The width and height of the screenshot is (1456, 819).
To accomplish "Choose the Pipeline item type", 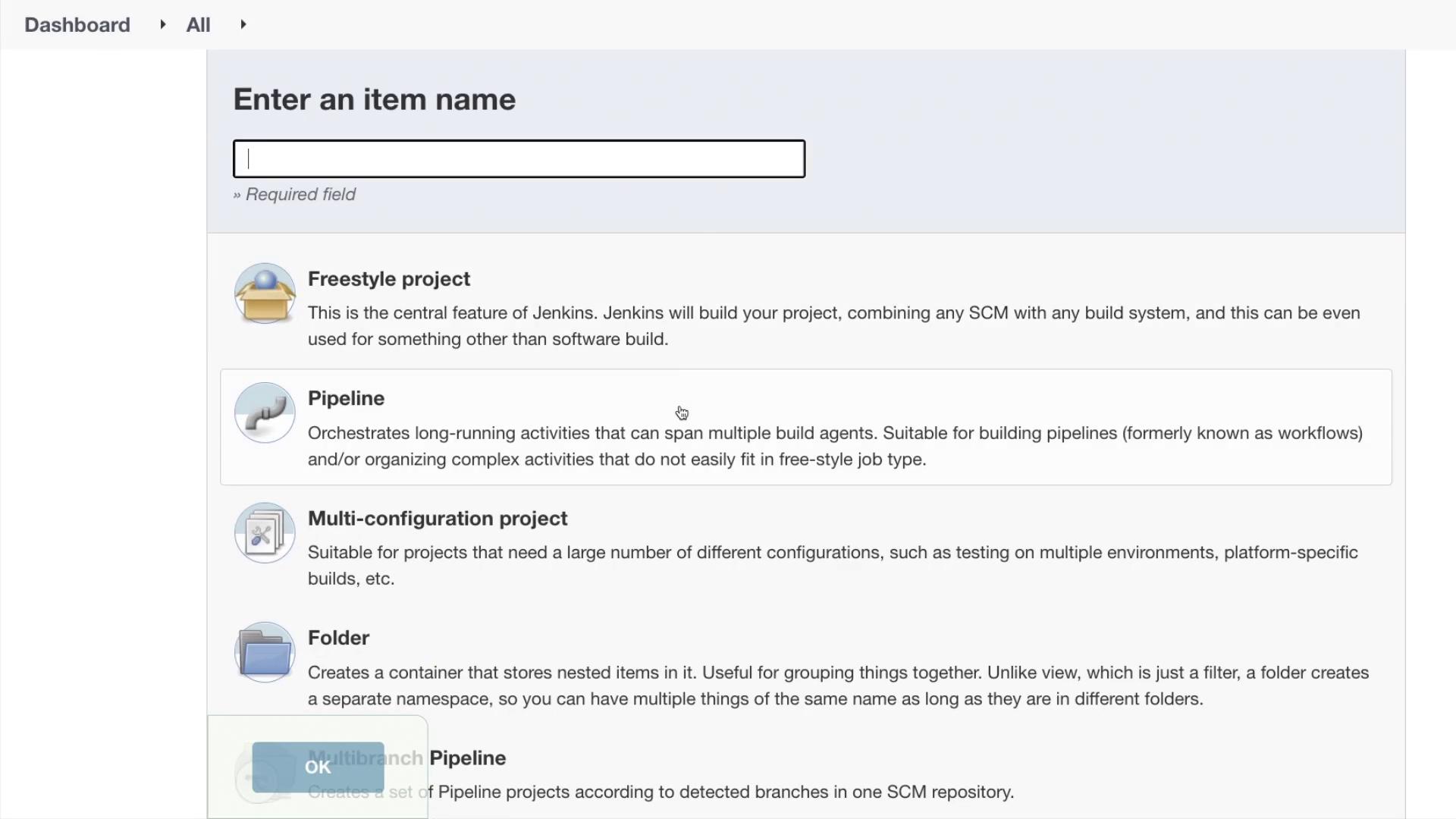I will (x=346, y=399).
